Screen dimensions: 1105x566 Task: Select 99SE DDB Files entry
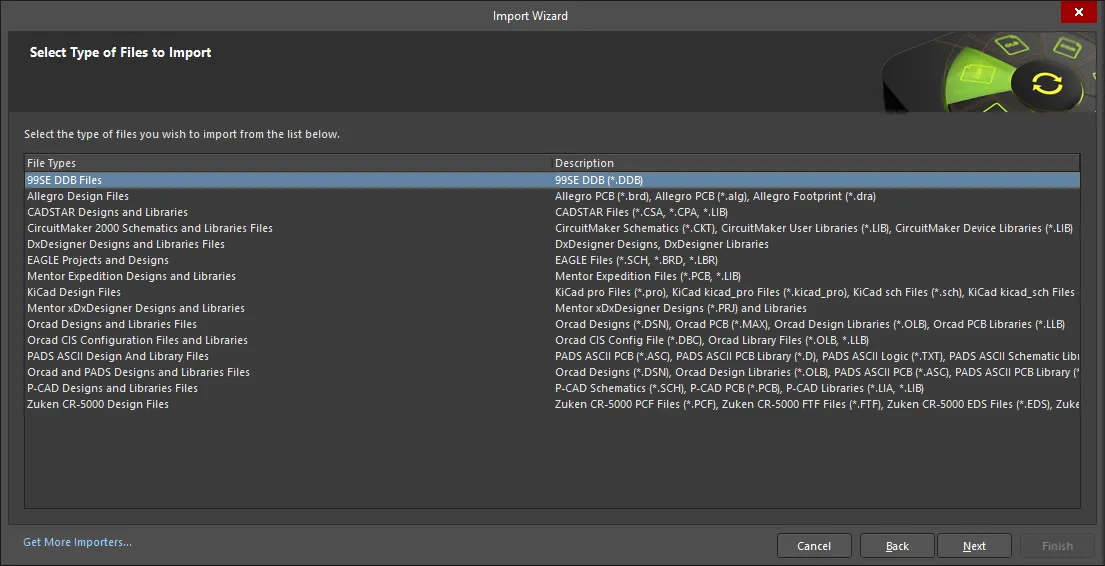(552, 180)
